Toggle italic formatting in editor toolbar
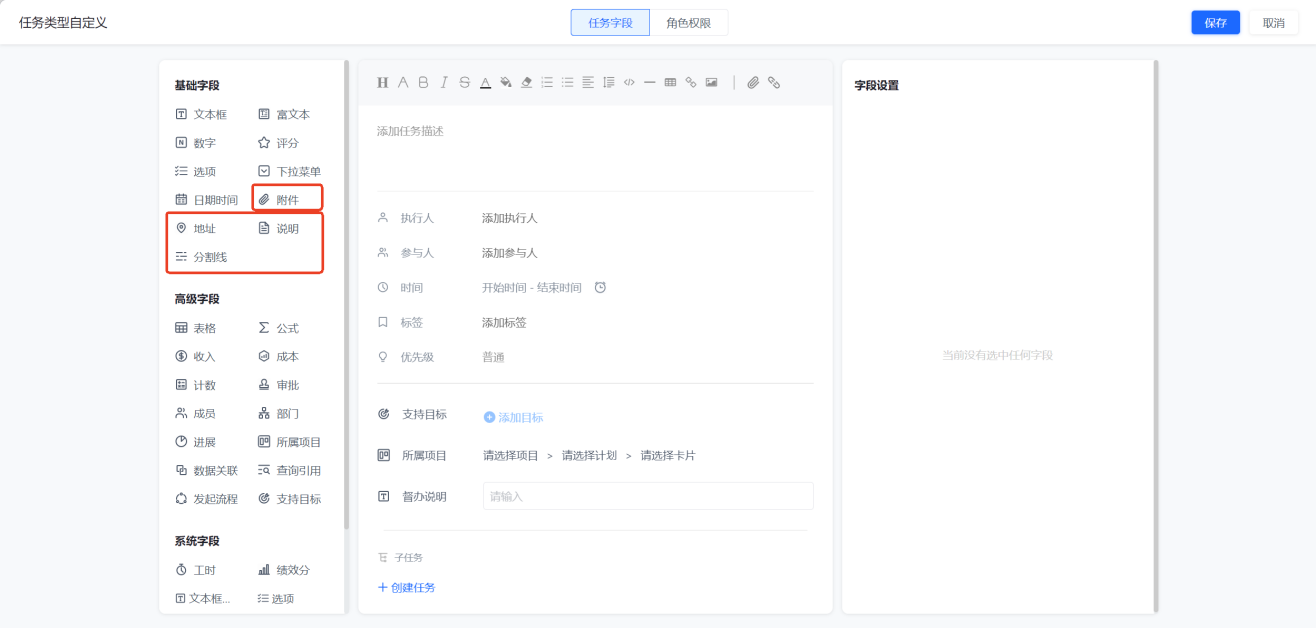 pyautogui.click(x=444, y=83)
